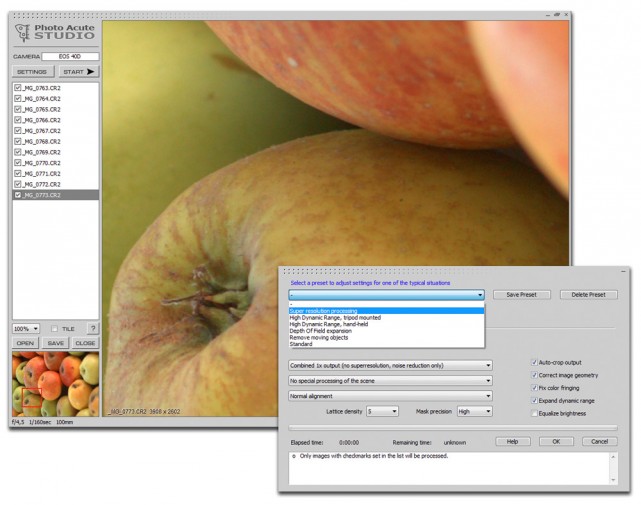Open the 100% zoom dropdown
This screenshot has width=641, height=505.
tap(26, 329)
